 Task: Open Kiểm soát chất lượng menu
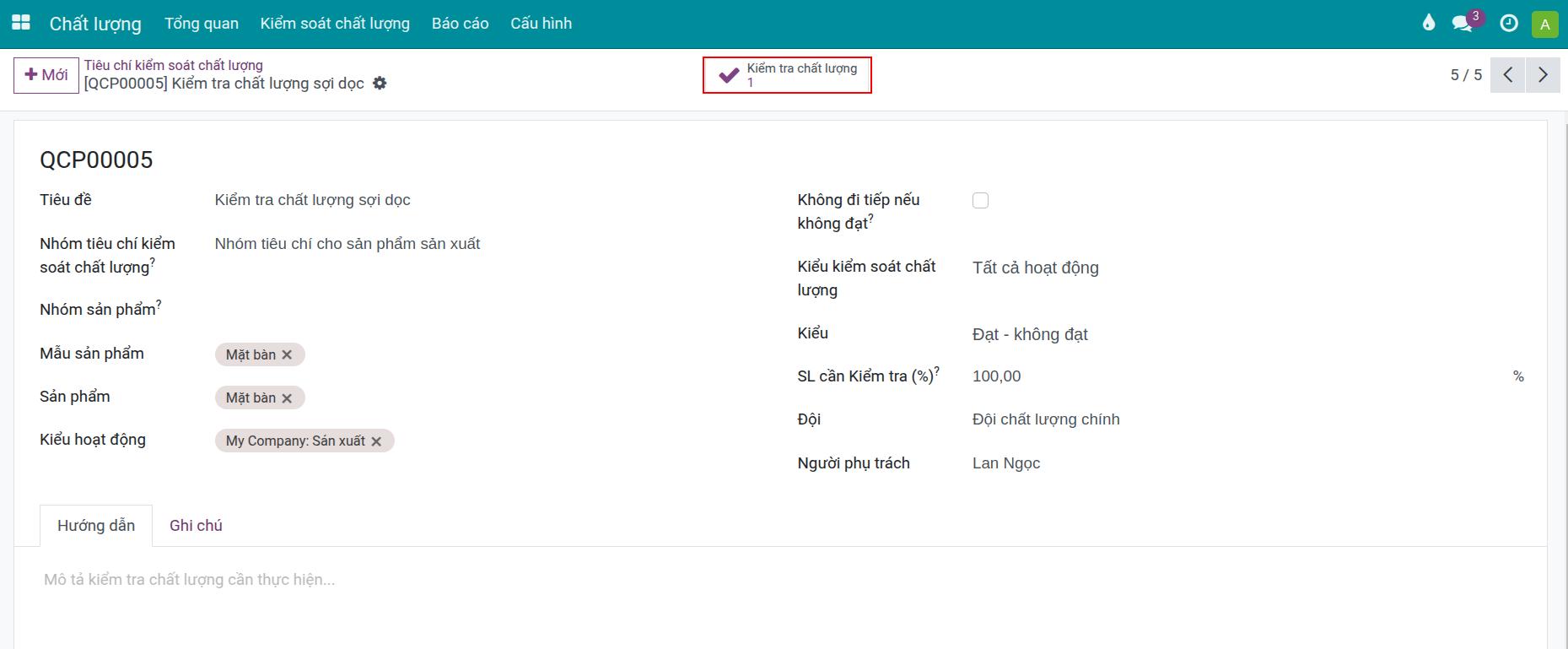pos(335,24)
